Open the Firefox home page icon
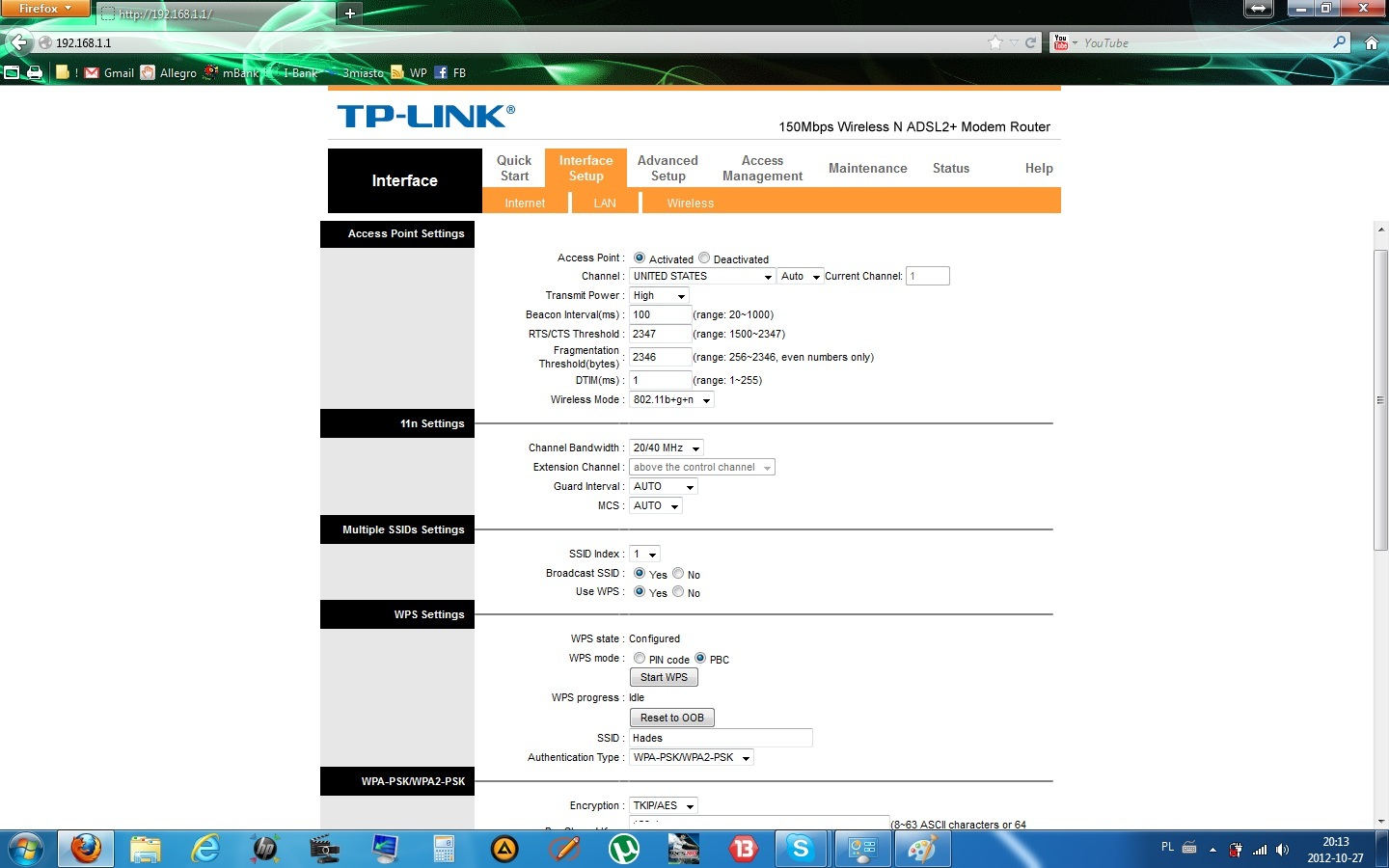This screenshot has width=1389, height=868. coord(1372,42)
